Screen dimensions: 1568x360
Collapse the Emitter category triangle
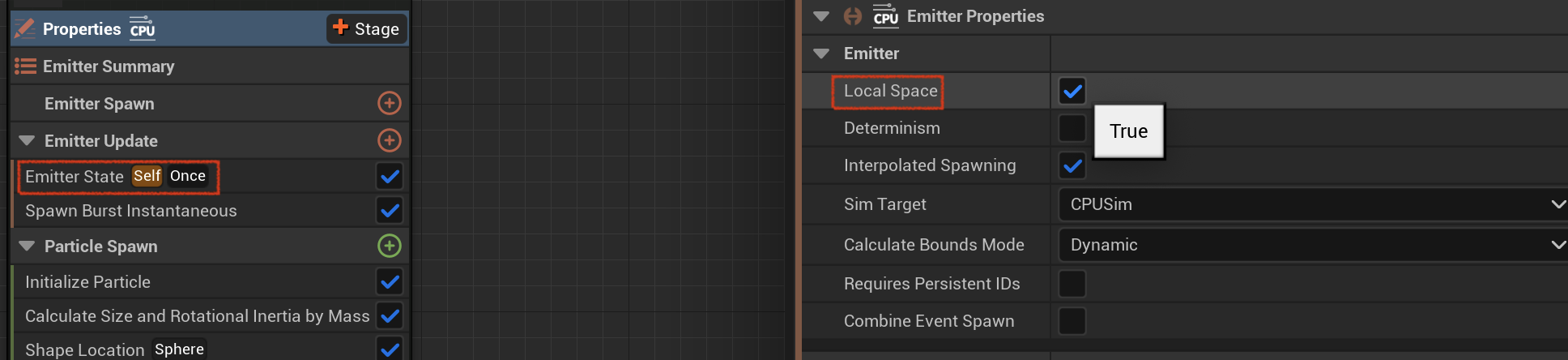coord(821,54)
